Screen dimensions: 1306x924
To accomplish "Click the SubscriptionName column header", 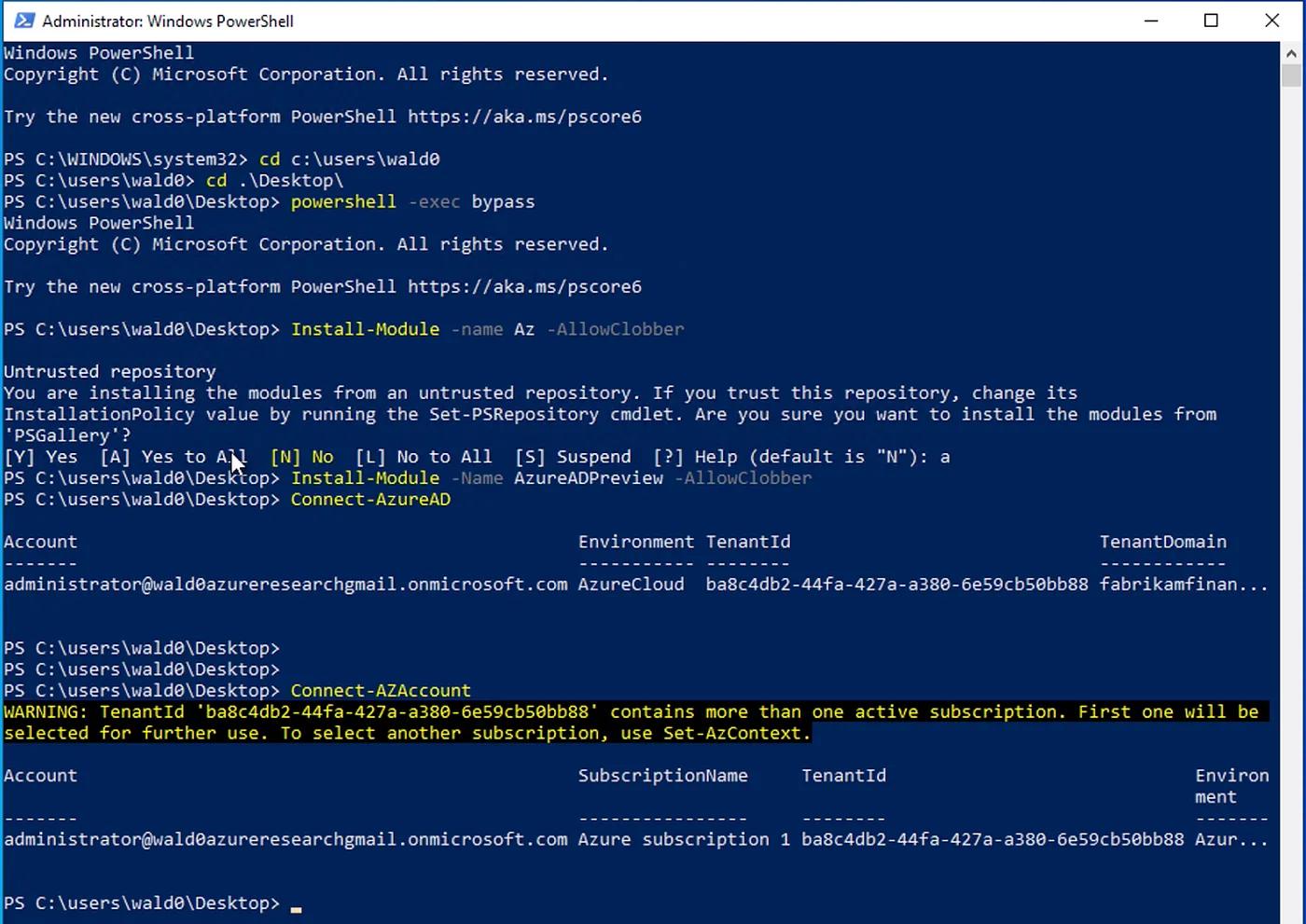I will (x=662, y=776).
